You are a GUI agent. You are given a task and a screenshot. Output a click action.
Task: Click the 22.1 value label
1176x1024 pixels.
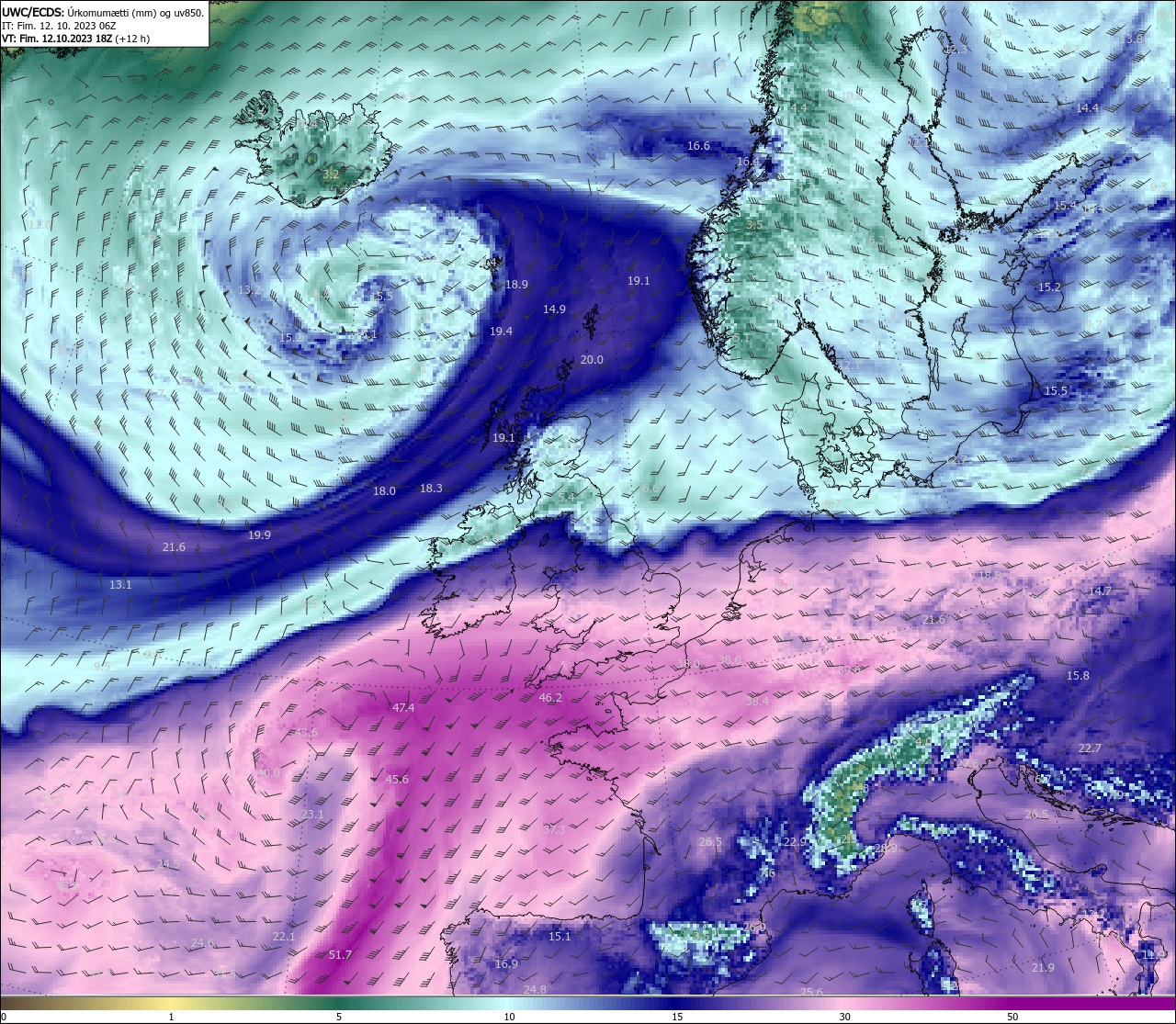[x=284, y=937]
